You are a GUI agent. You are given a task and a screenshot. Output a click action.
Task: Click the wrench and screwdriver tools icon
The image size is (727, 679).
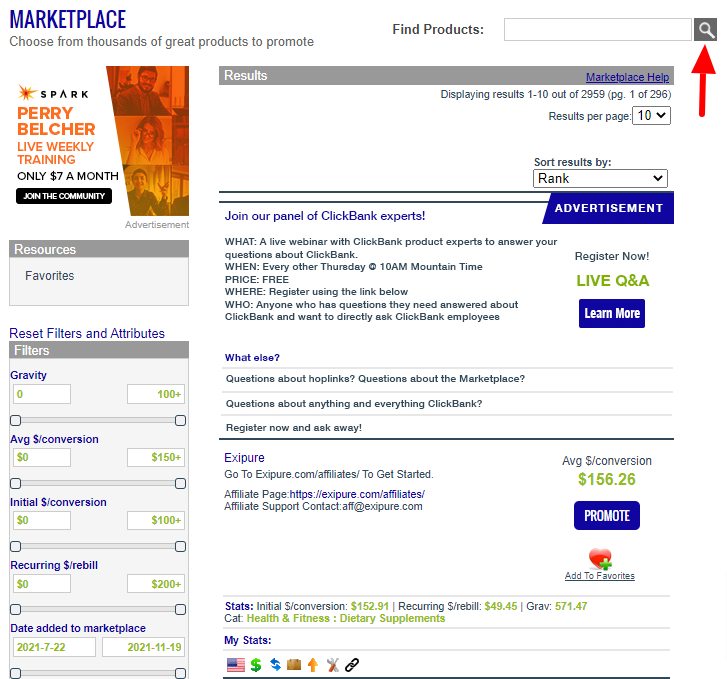pos(332,665)
